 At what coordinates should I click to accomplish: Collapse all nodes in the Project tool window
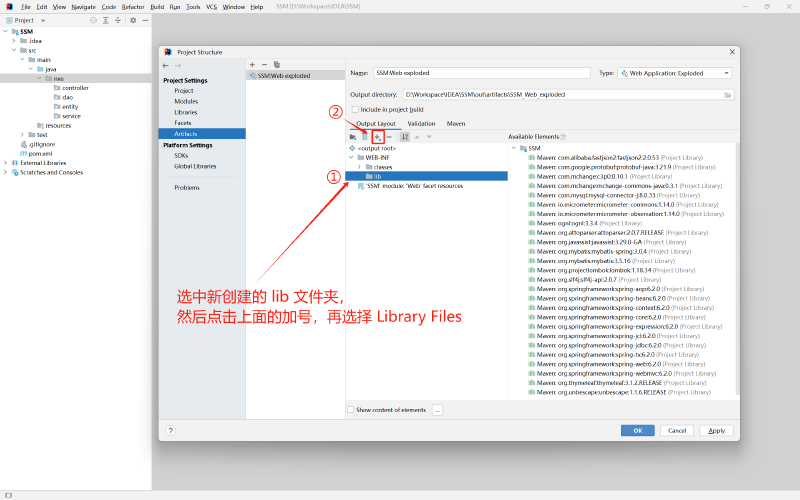118,20
